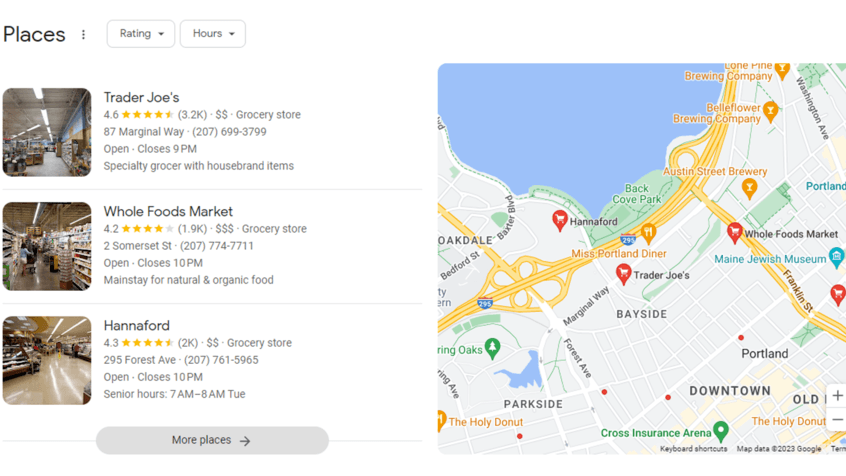This screenshot has height=476, width=846.
Task: Open the Places three-dot options menu
Action: [x=83, y=35]
